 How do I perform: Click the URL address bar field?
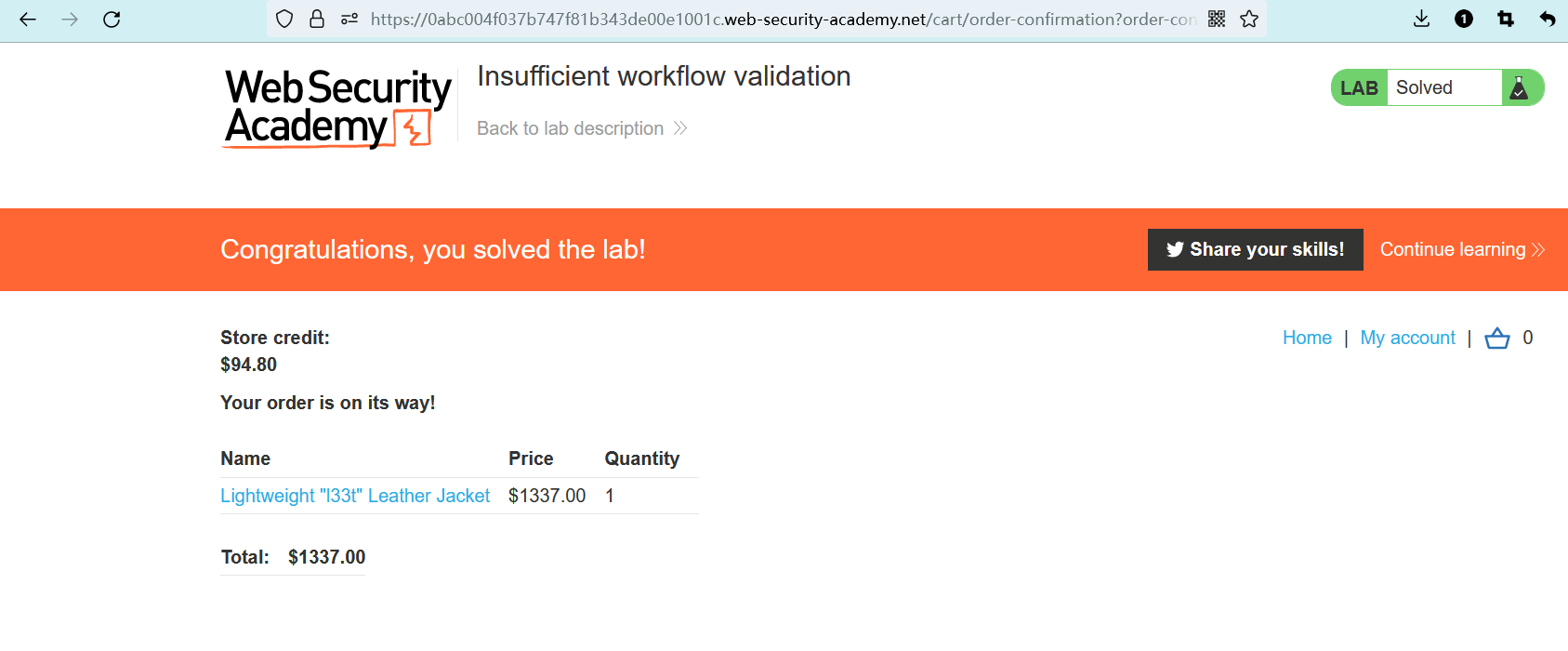click(x=781, y=20)
